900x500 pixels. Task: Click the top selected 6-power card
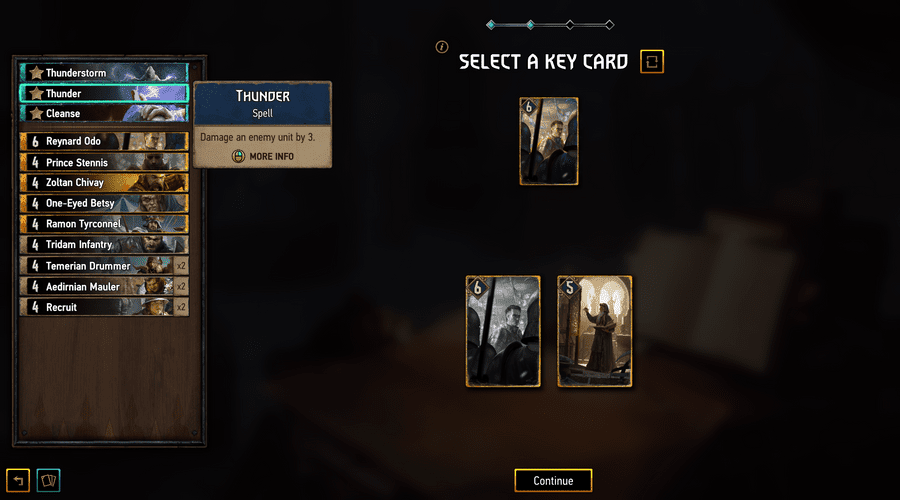click(549, 141)
